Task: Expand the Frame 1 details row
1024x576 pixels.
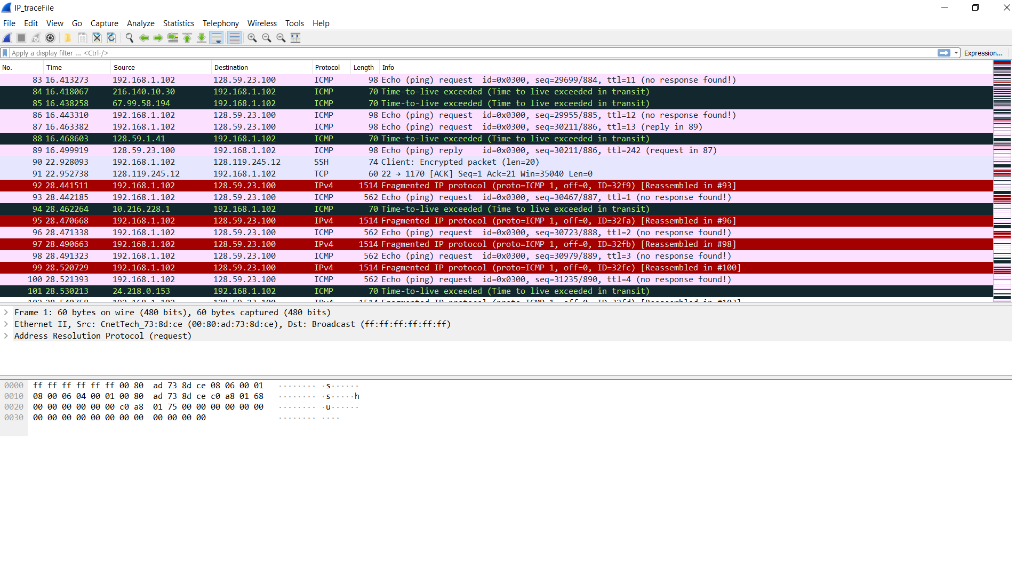Action: 6,311
